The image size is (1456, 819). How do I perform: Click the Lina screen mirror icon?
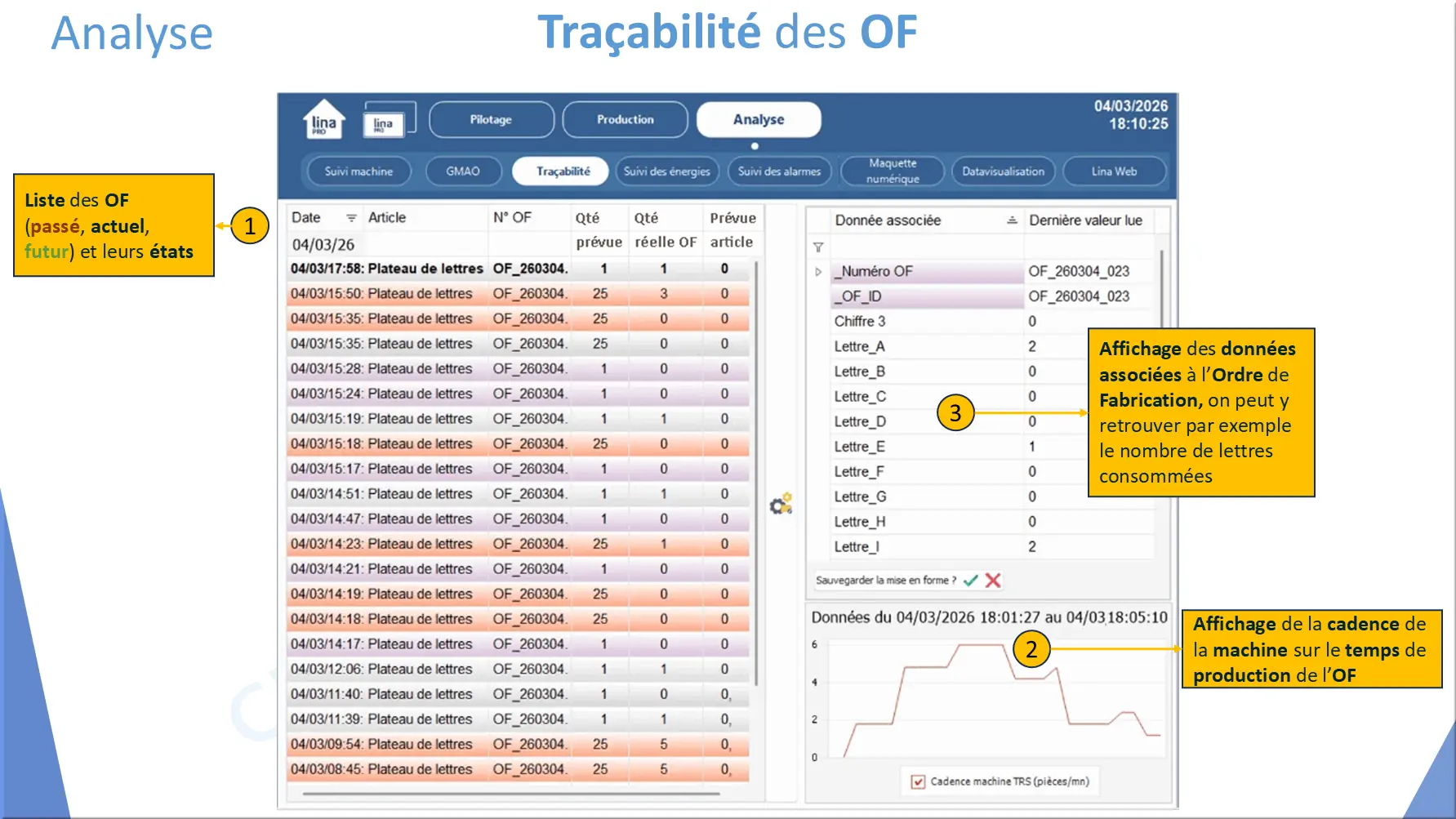pyautogui.click(x=389, y=120)
